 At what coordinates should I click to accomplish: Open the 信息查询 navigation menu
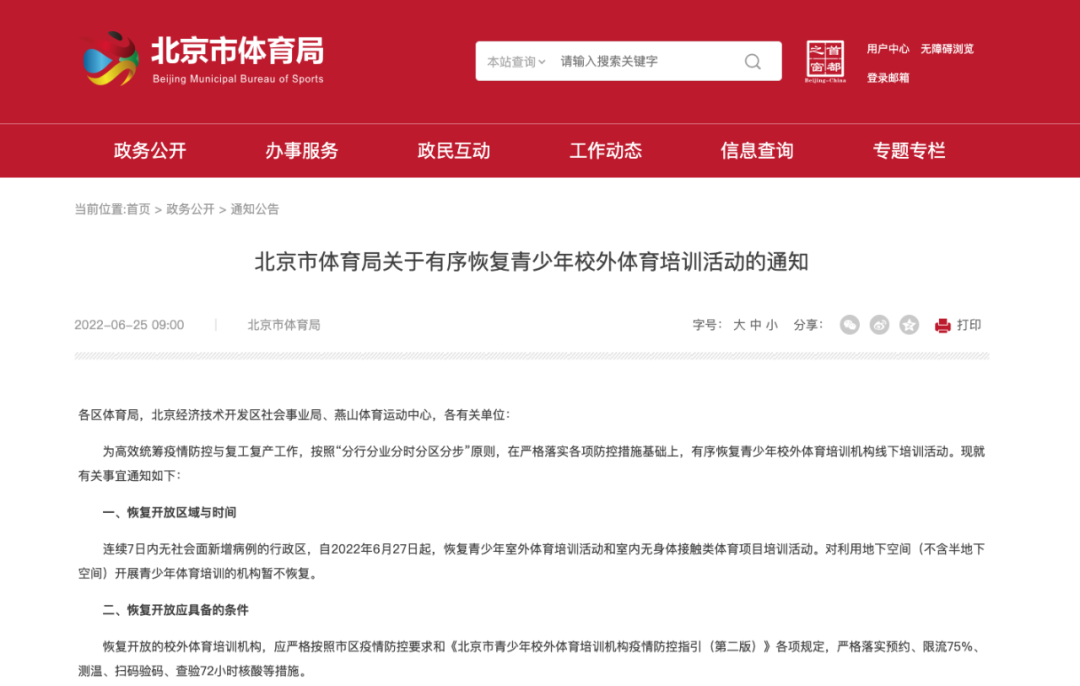(x=757, y=151)
